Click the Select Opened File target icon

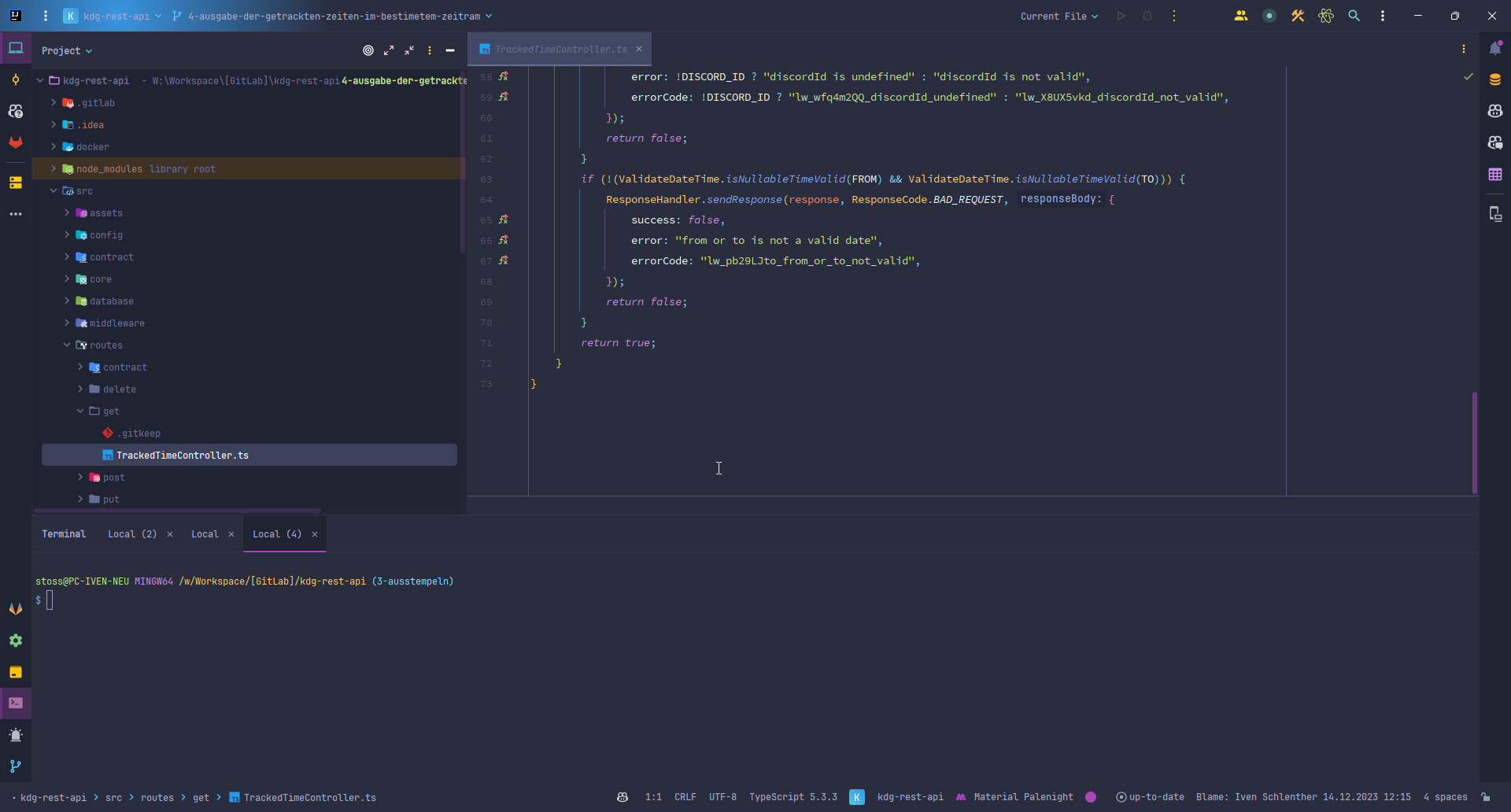click(368, 50)
